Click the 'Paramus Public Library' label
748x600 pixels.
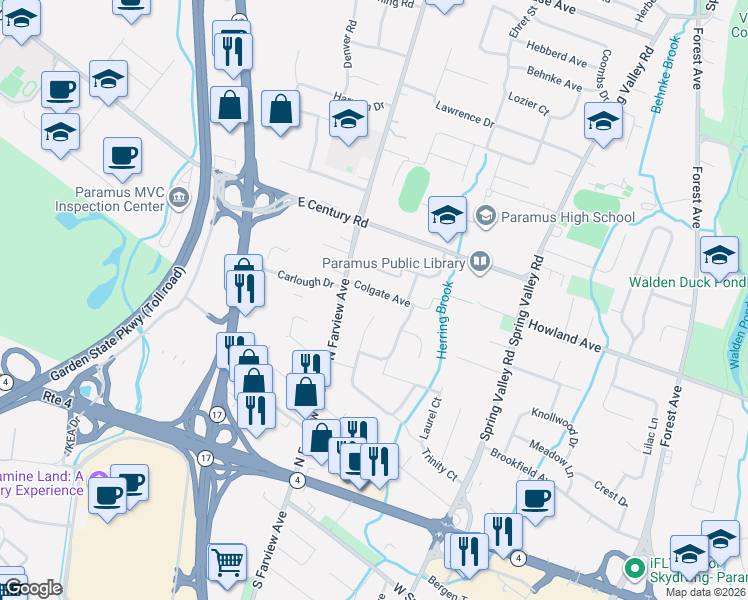click(x=394, y=263)
